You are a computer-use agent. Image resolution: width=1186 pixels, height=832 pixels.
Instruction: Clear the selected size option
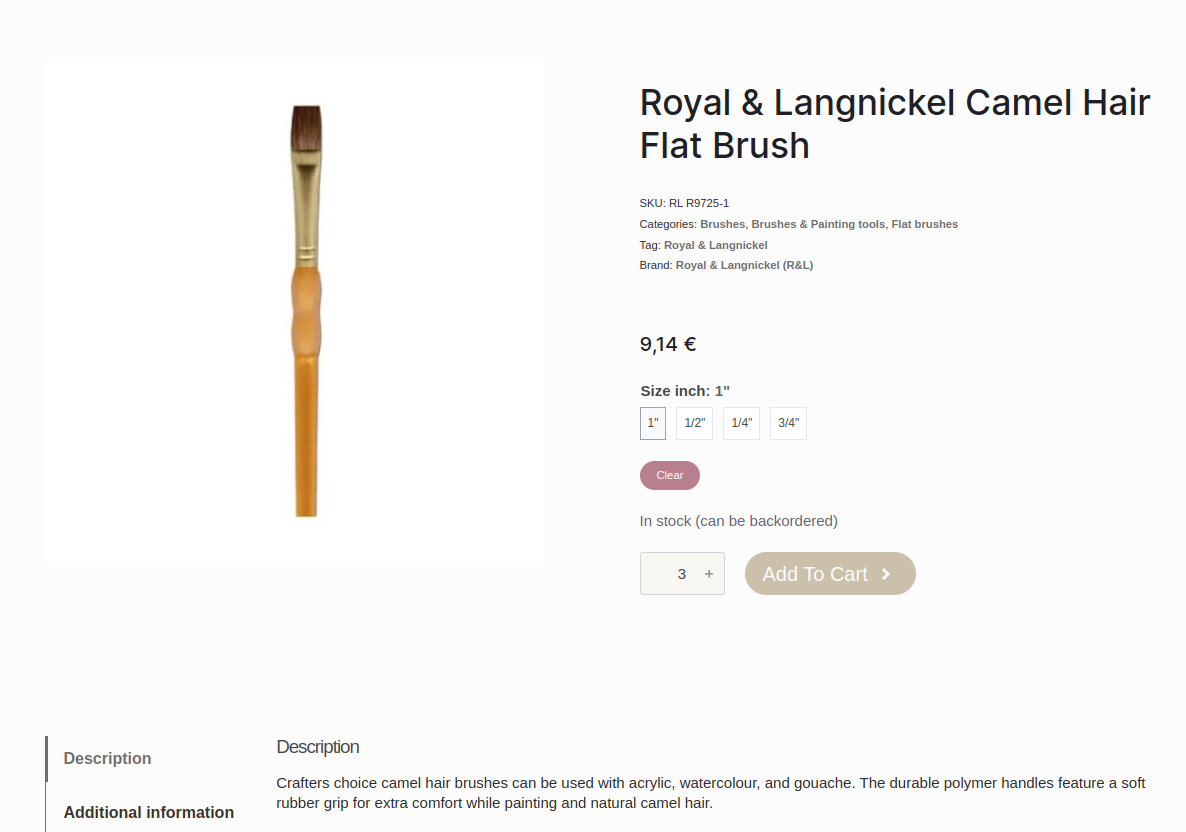670,475
